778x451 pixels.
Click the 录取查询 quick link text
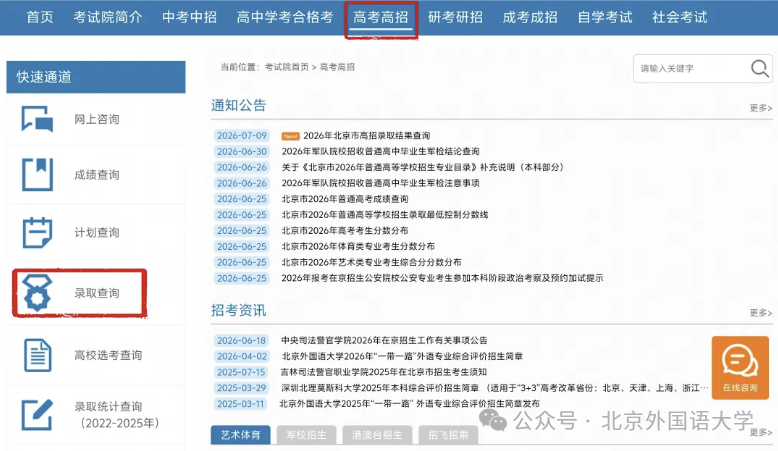(97, 293)
